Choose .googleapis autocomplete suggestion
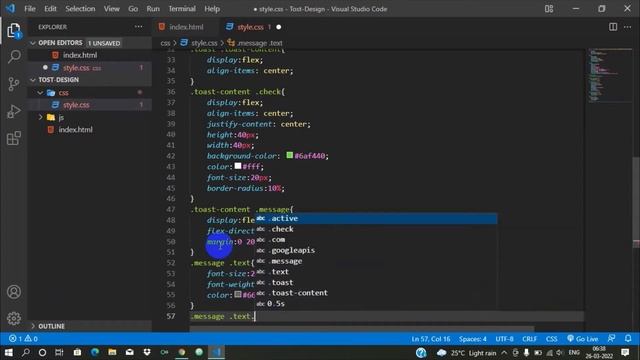Viewport: 640px width, 360px height. (376, 250)
